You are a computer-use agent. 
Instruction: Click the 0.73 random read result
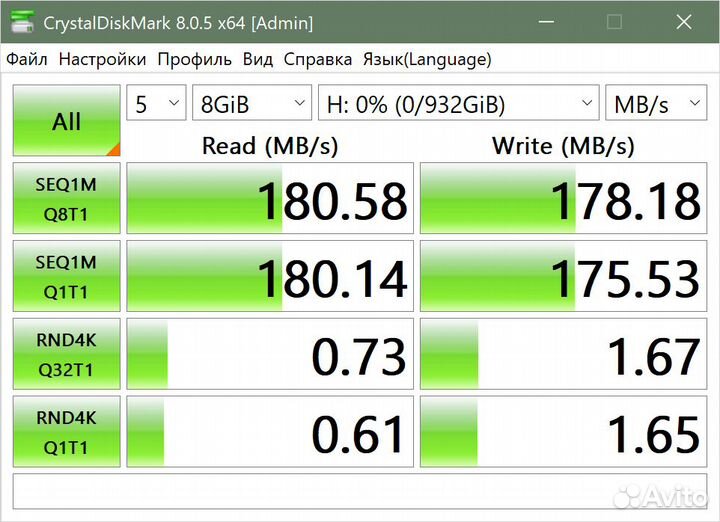click(x=270, y=354)
